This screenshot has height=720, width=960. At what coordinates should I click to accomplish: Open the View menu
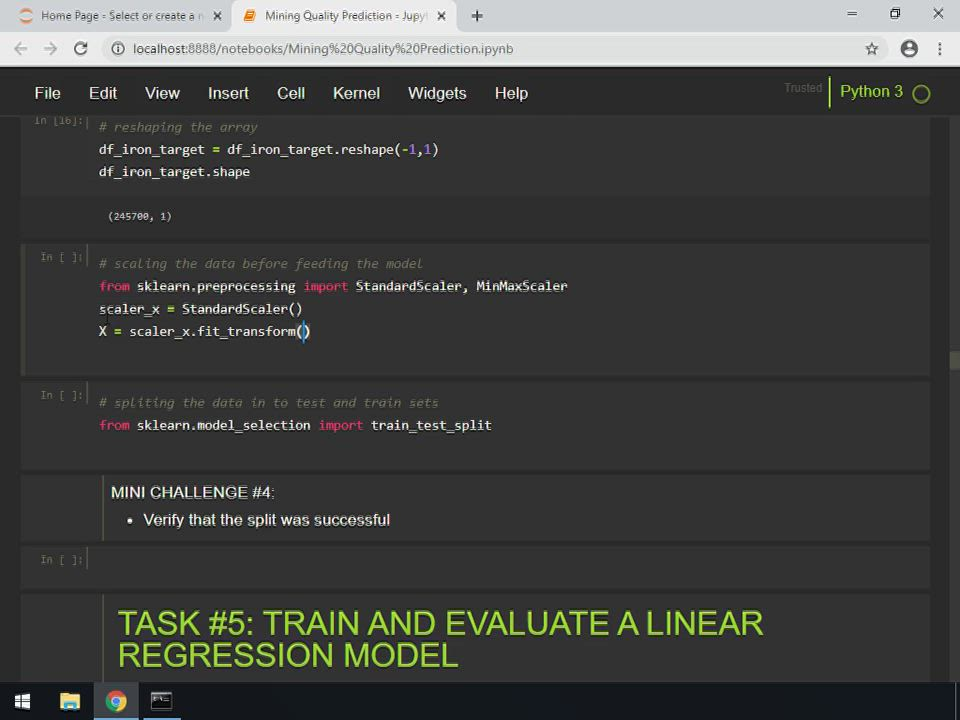pos(162,93)
